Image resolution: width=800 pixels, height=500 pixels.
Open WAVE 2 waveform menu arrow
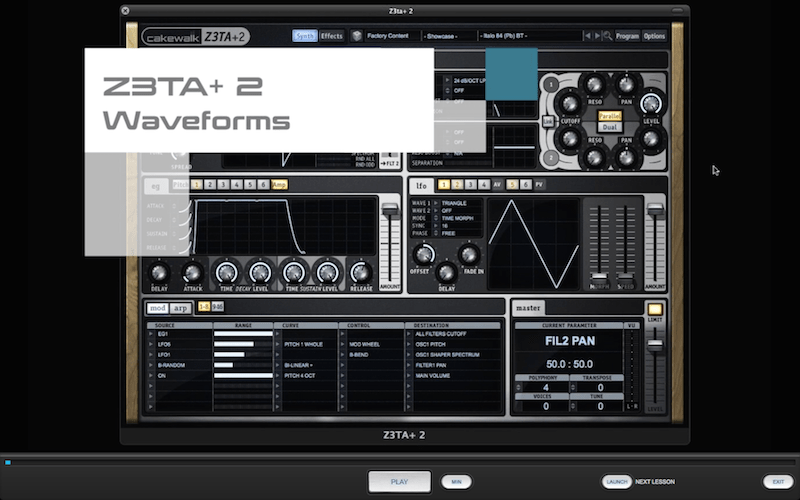point(436,210)
